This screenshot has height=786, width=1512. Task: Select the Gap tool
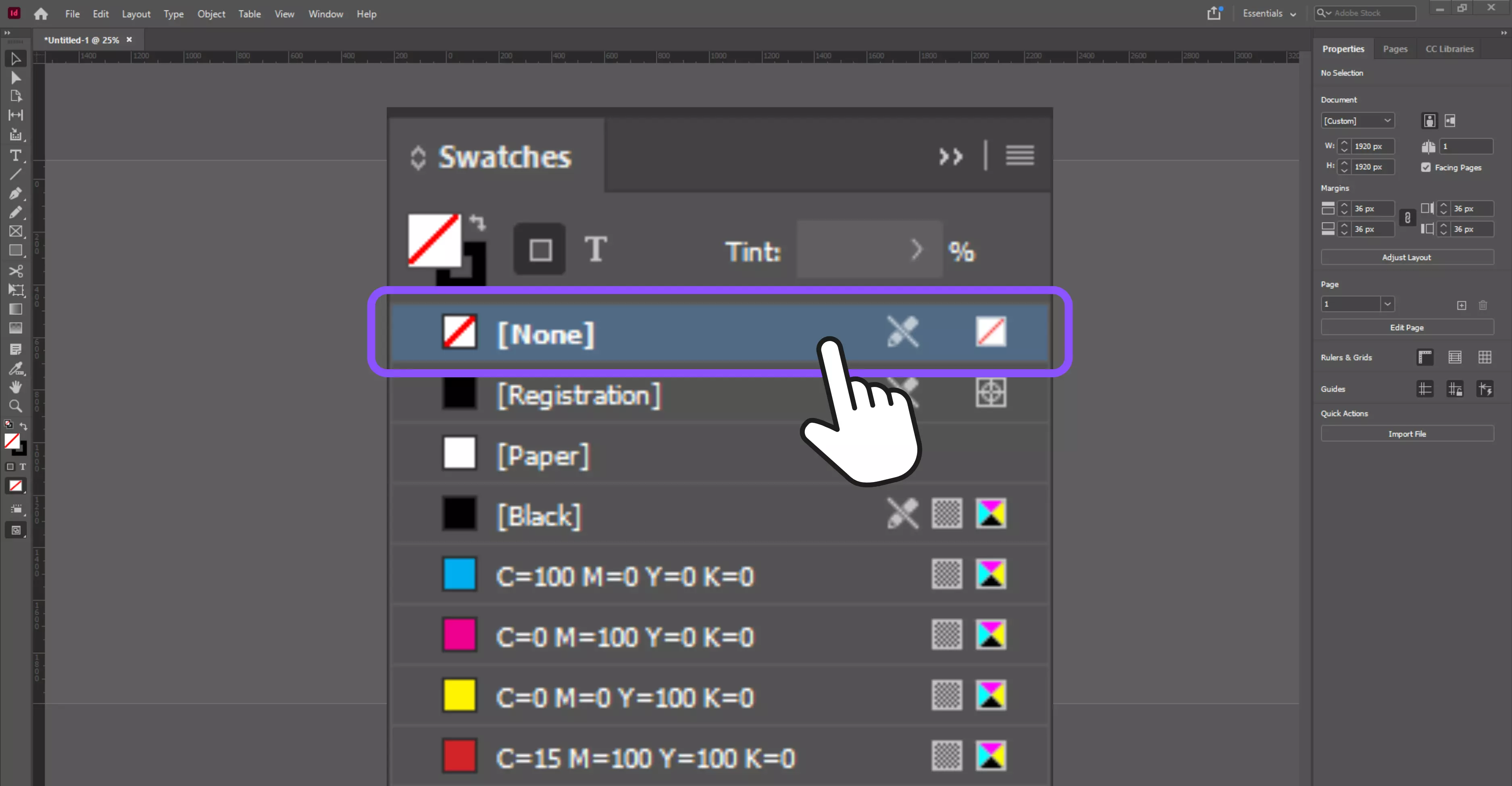(x=16, y=115)
